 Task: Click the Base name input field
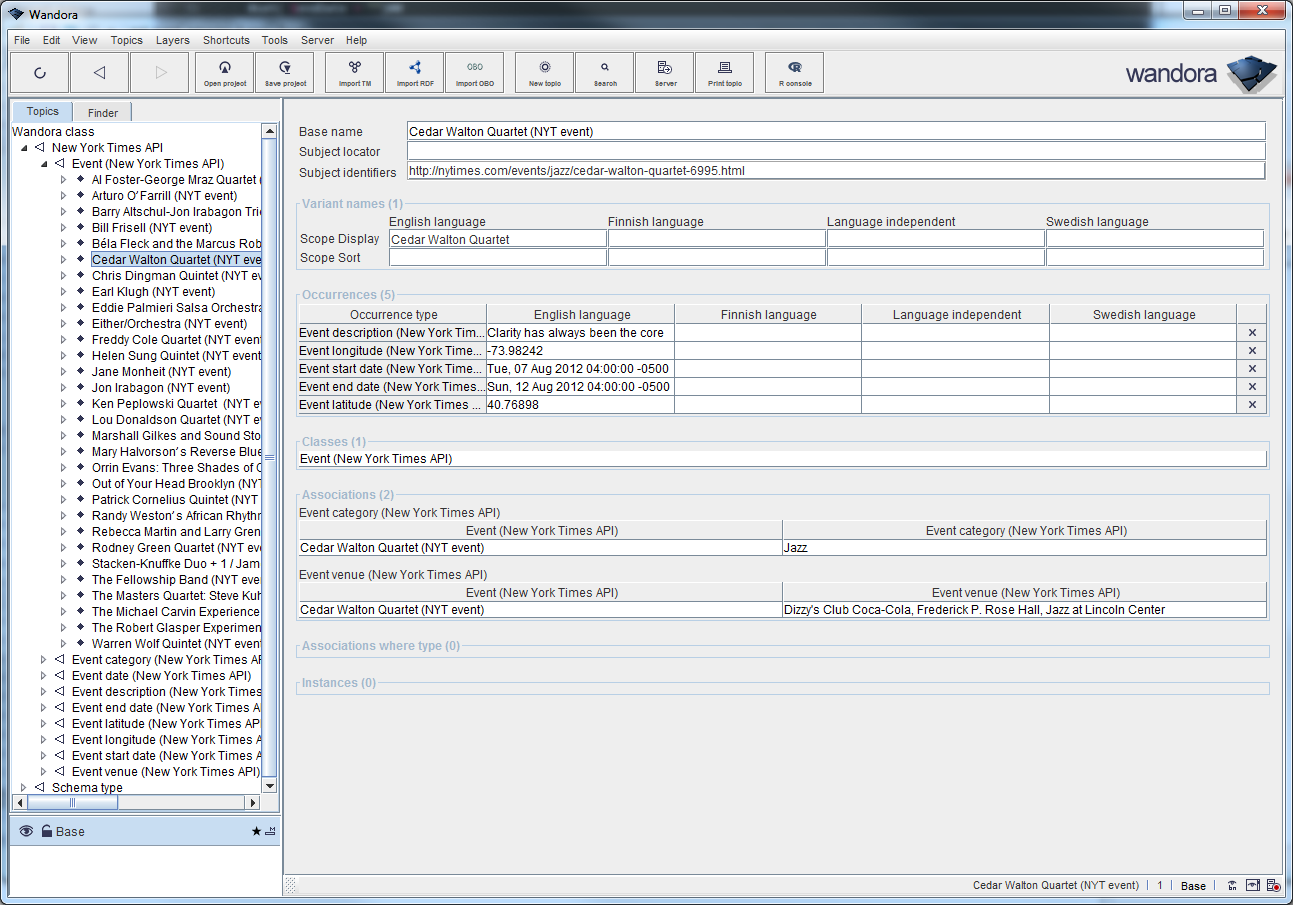pyautogui.click(x=835, y=131)
